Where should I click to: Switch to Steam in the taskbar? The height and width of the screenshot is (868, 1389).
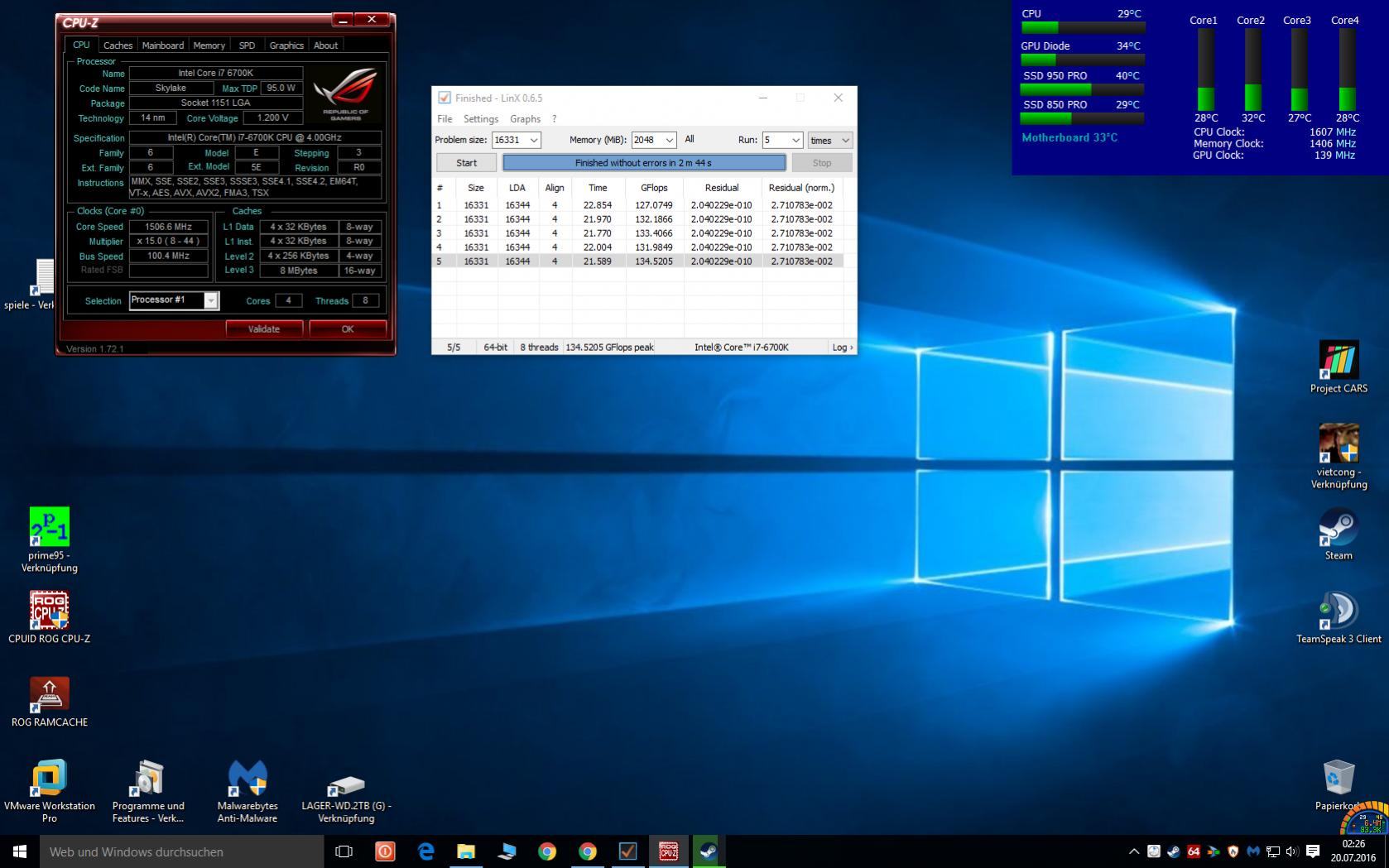(x=709, y=851)
